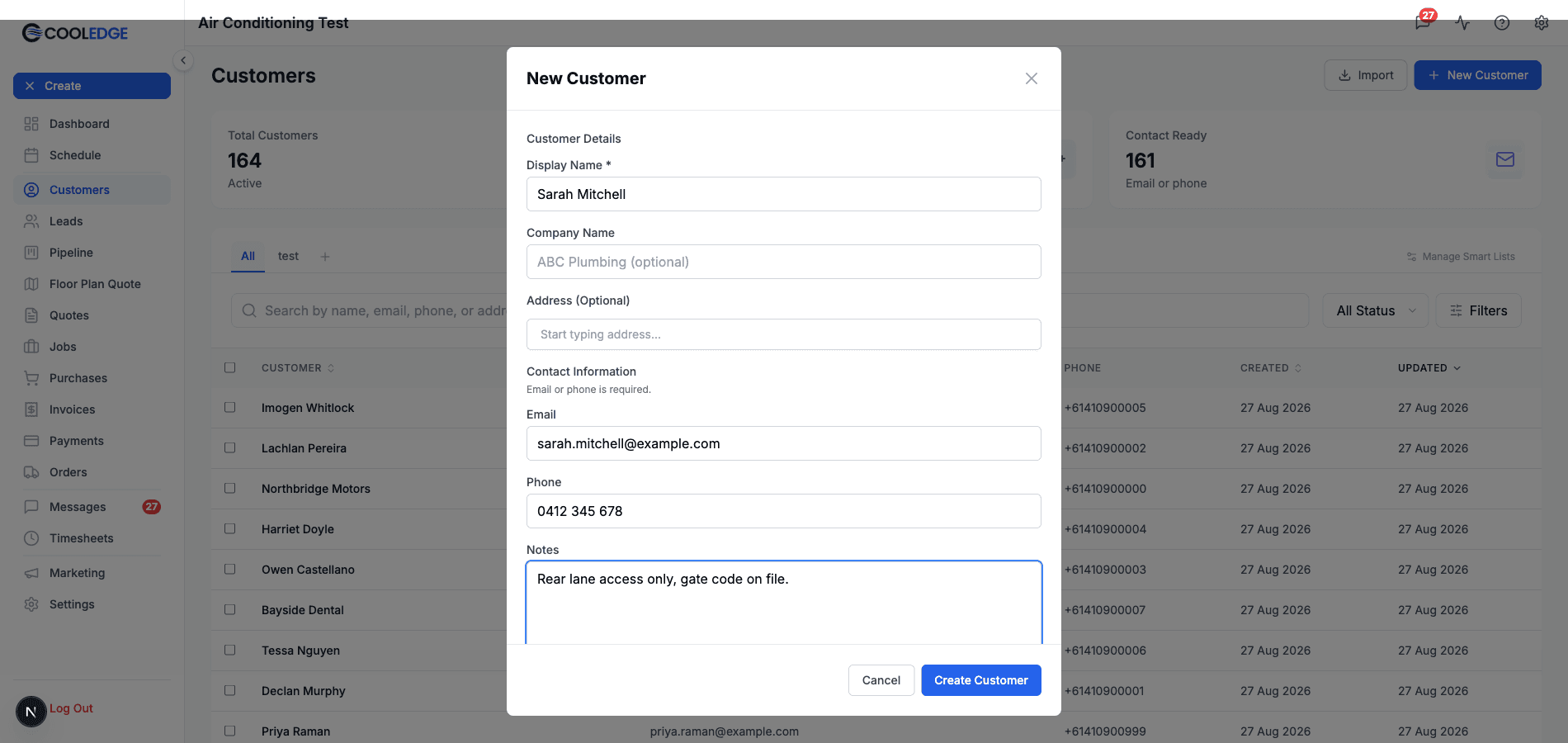Click the Create Customer button
Screen dimensions: 1568x743
coord(981,680)
